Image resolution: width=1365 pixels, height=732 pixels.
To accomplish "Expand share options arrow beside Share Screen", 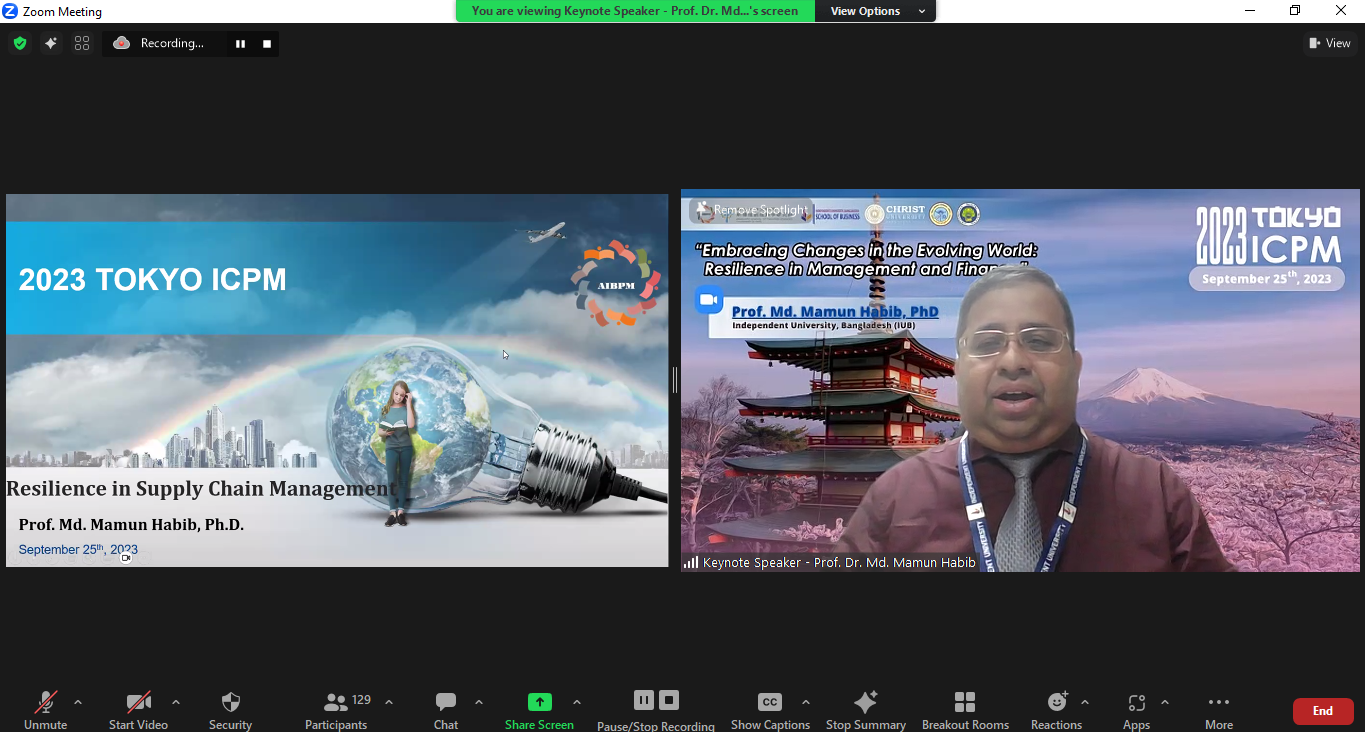I will [x=577, y=702].
